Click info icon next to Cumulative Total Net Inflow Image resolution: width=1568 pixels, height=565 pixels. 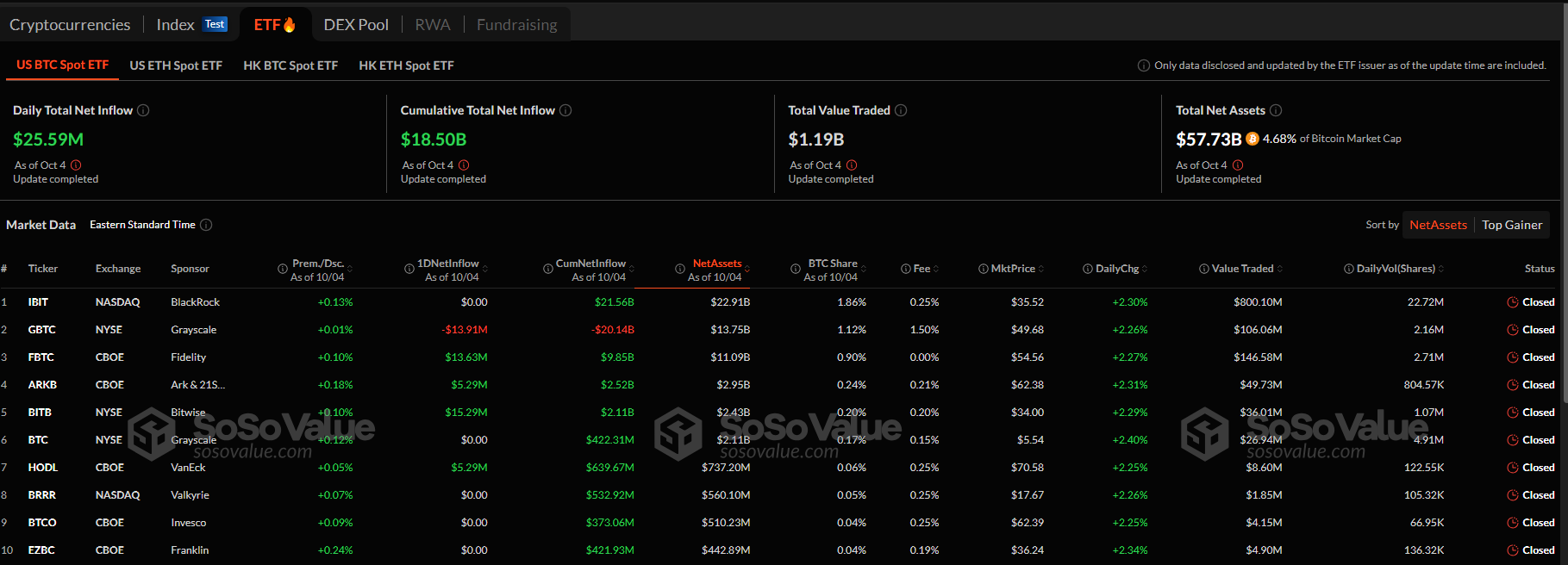pos(566,110)
